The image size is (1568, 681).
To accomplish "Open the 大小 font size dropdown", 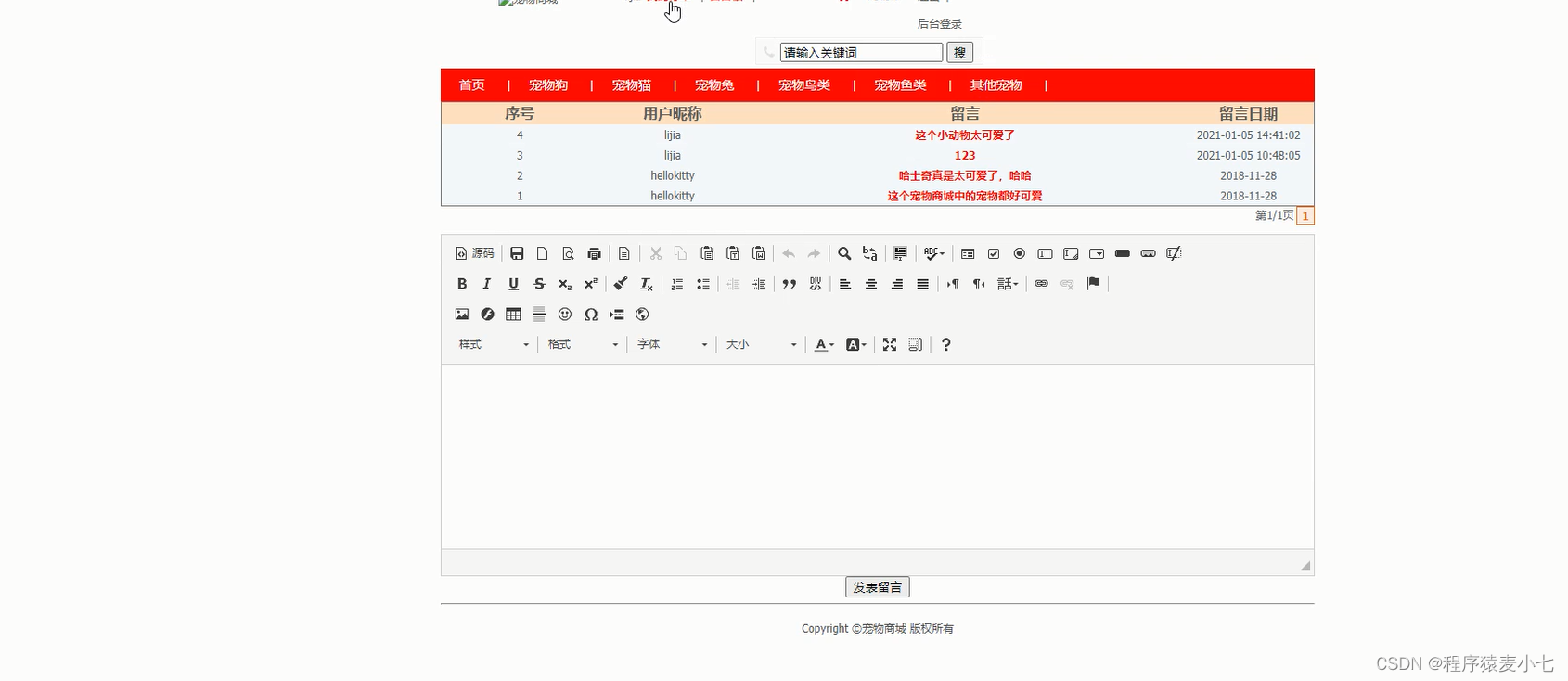I will point(761,344).
